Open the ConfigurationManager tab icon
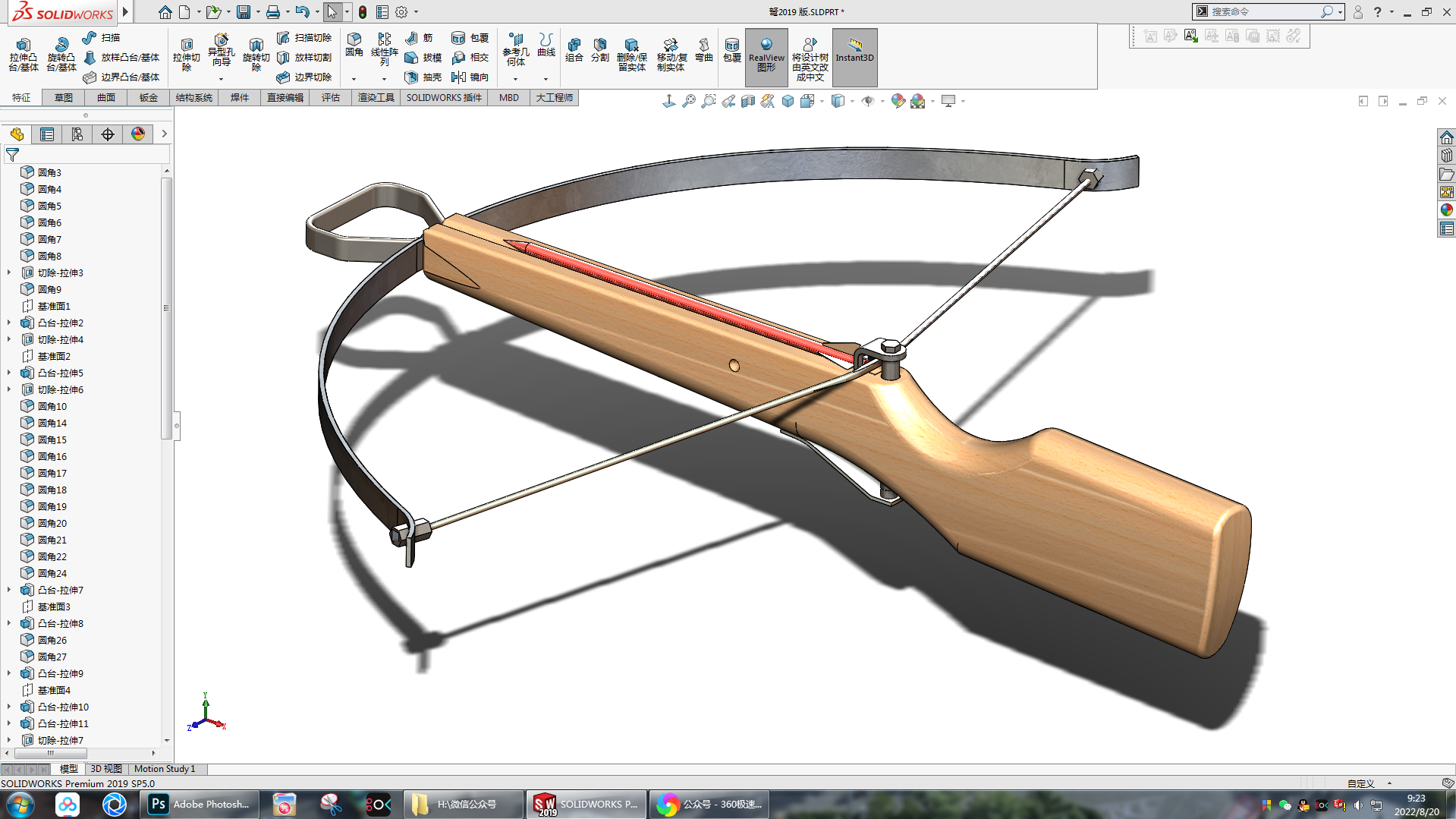The width and height of the screenshot is (1456, 819). (77, 134)
